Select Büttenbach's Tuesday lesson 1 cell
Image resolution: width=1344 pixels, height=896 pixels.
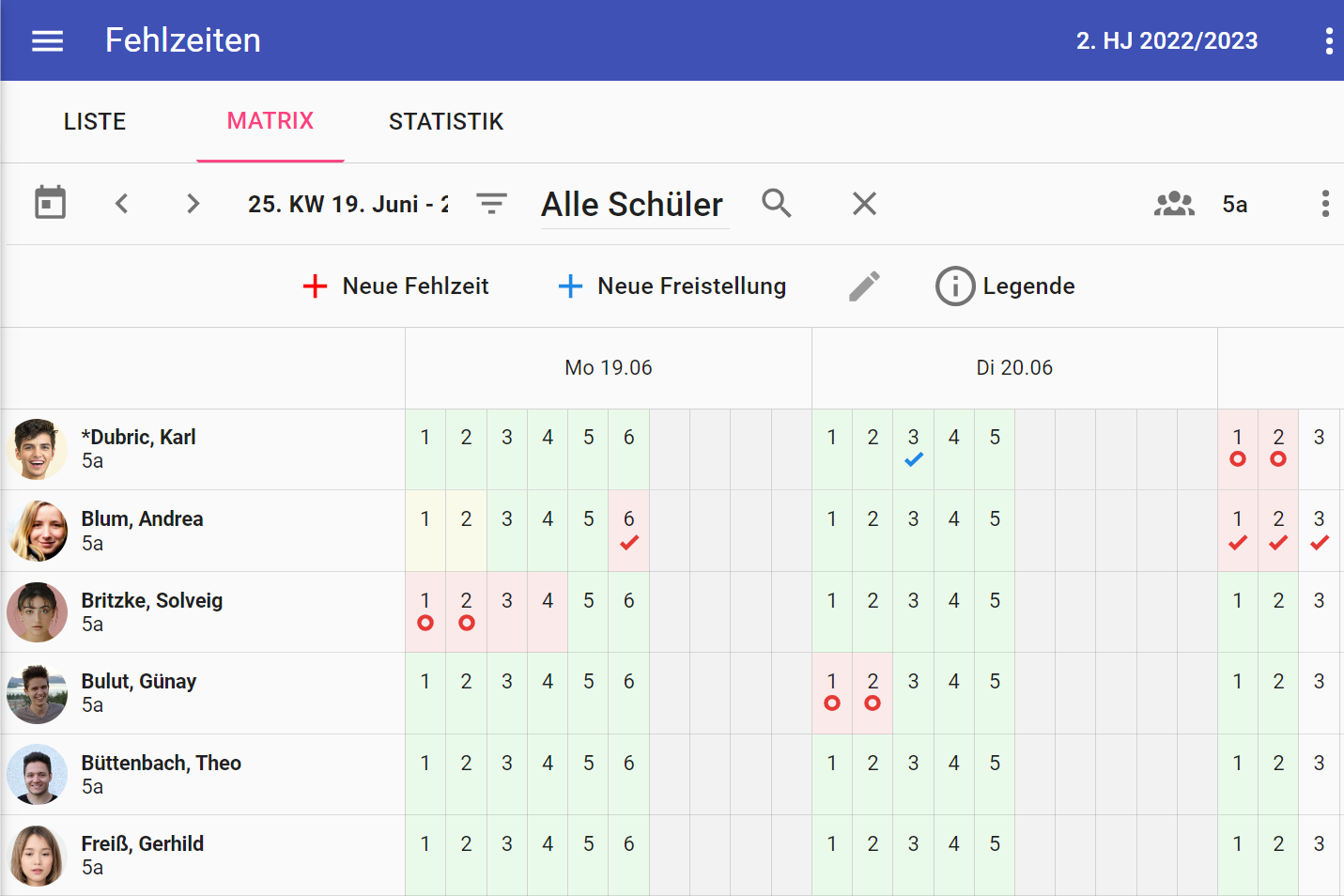click(832, 774)
